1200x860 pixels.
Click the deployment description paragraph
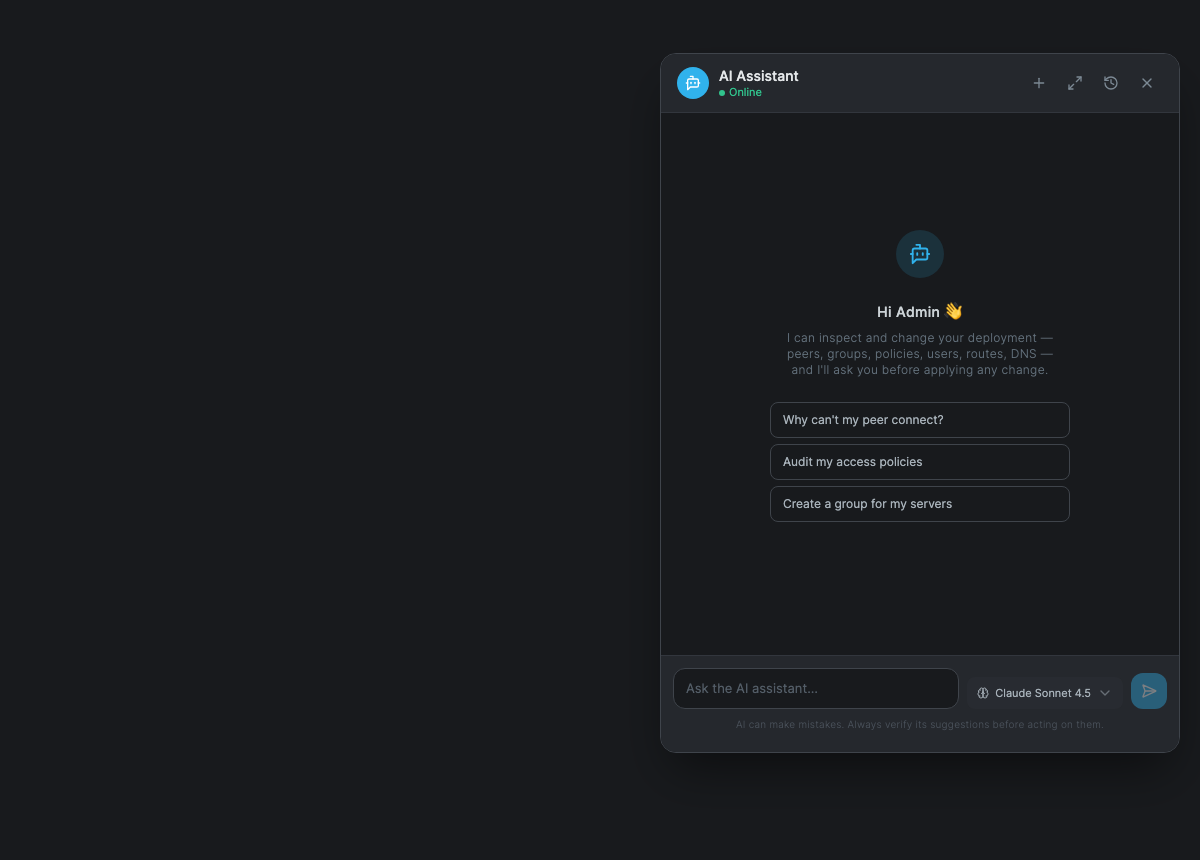tap(920, 354)
